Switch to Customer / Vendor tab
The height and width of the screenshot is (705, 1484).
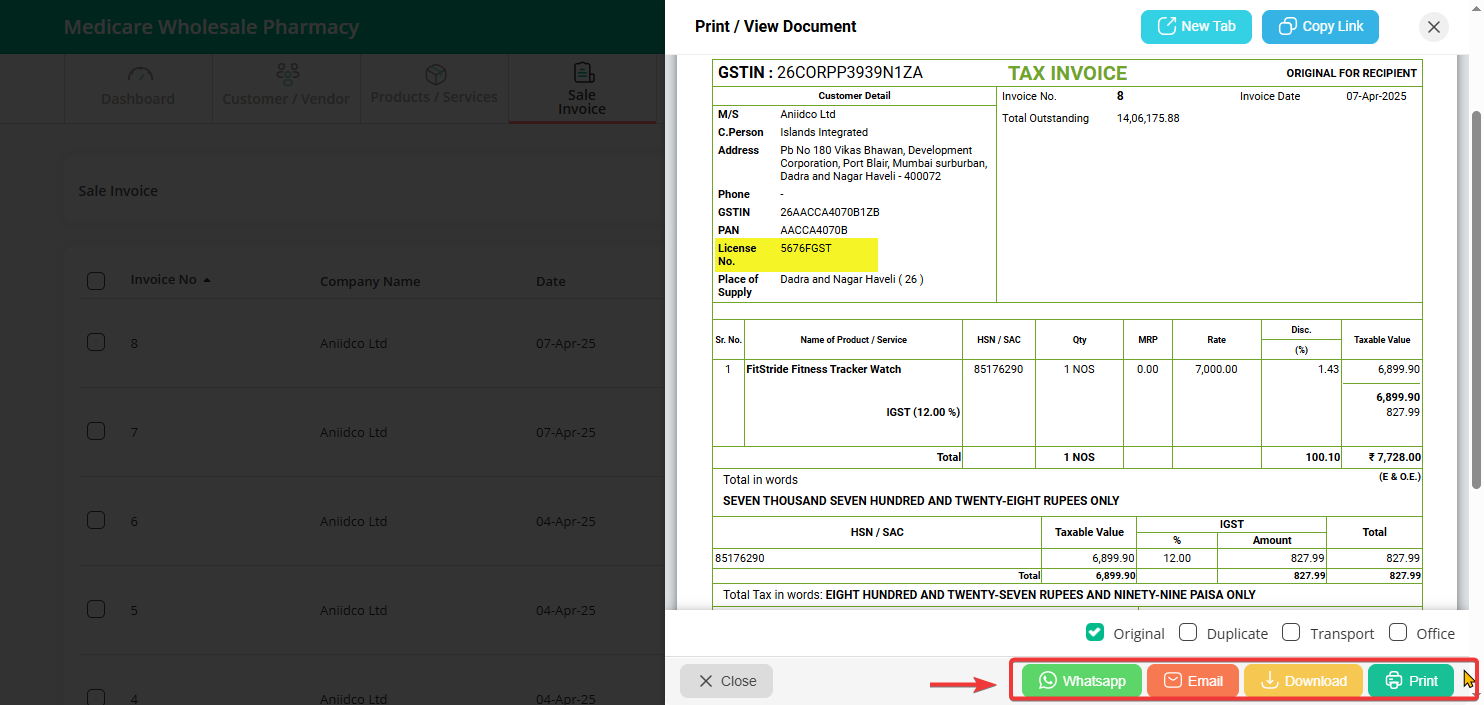pos(286,88)
